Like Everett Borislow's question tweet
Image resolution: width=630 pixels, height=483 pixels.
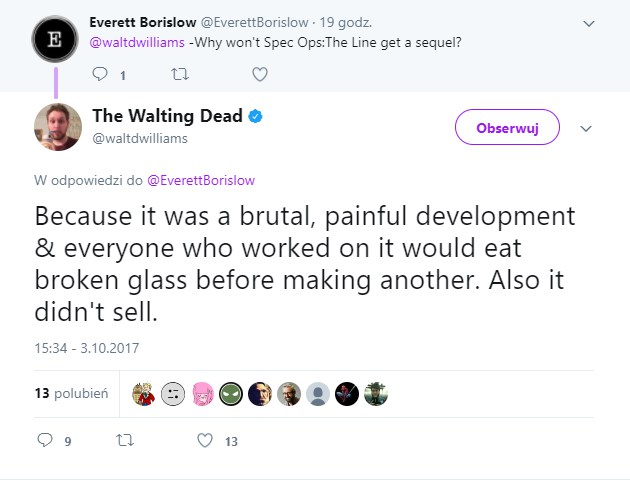click(x=259, y=74)
